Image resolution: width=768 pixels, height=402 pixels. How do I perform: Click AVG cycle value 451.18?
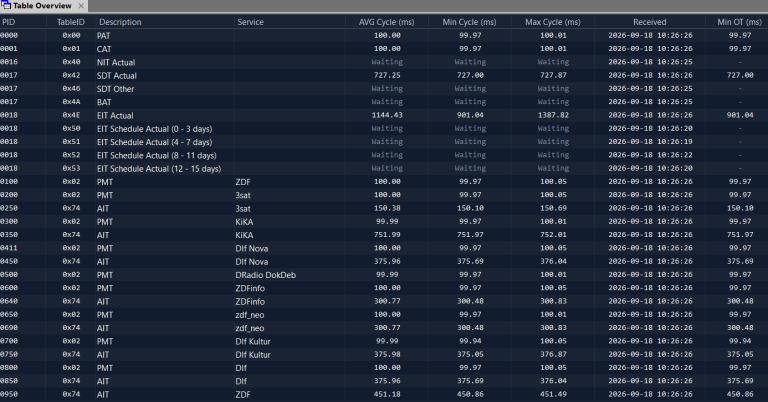coord(387,394)
